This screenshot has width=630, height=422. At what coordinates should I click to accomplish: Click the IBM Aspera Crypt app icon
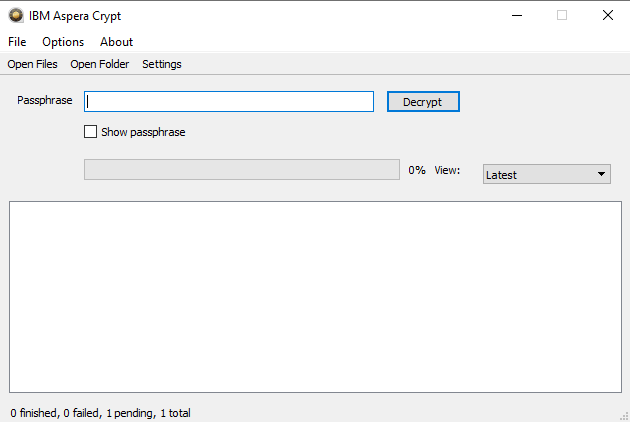[x=16, y=16]
